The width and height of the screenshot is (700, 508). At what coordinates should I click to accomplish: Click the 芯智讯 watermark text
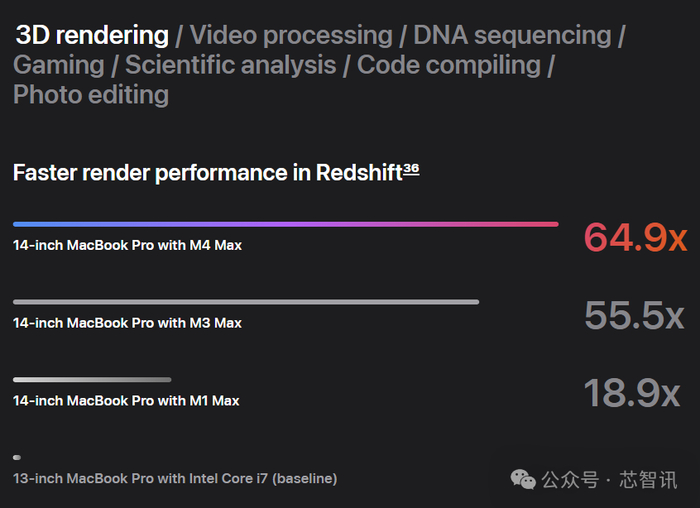click(x=647, y=480)
